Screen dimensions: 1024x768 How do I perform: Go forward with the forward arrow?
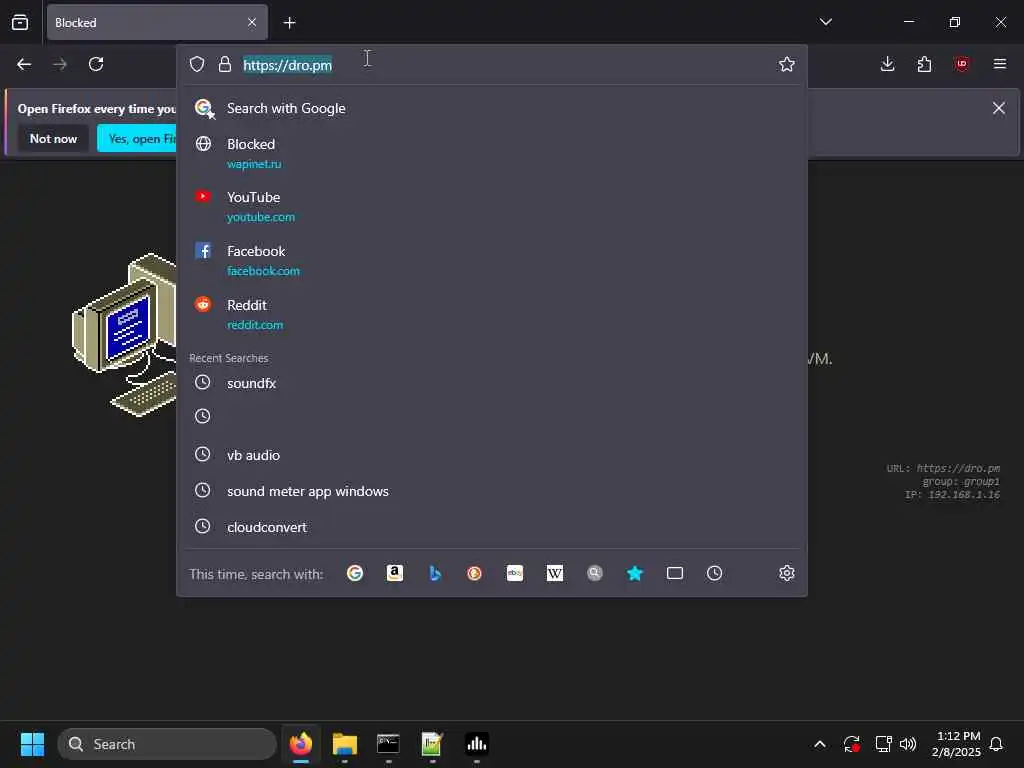coord(60,64)
